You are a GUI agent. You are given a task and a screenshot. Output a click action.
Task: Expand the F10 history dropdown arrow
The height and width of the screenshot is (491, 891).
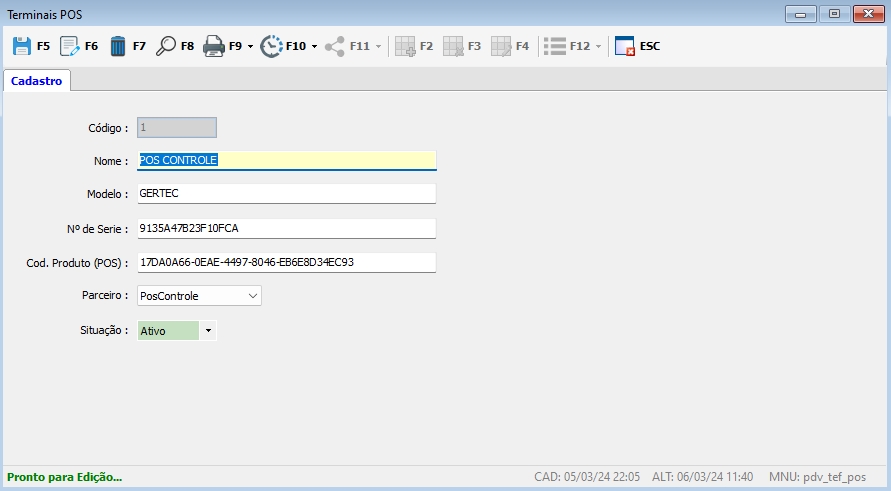click(x=314, y=47)
